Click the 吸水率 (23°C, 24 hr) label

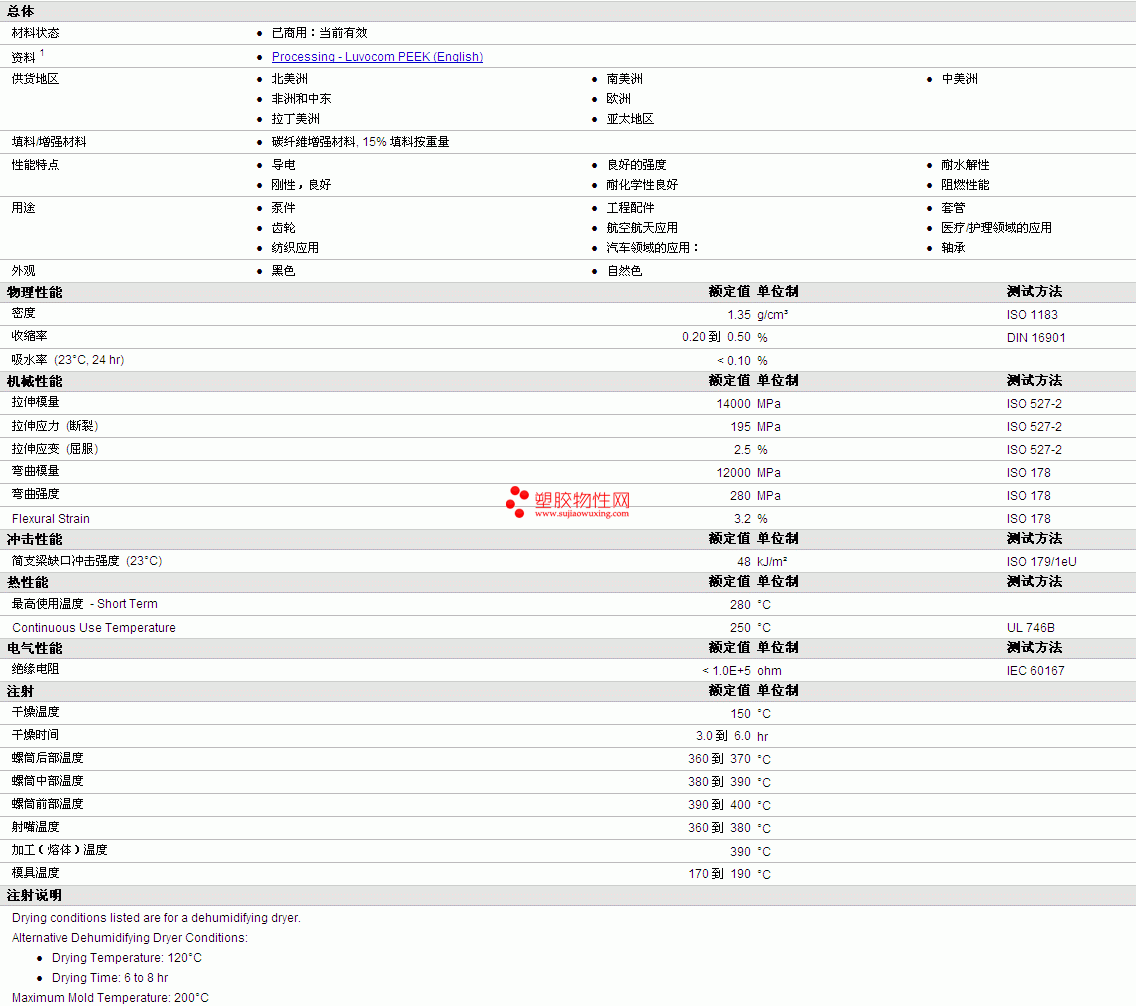click(68, 360)
